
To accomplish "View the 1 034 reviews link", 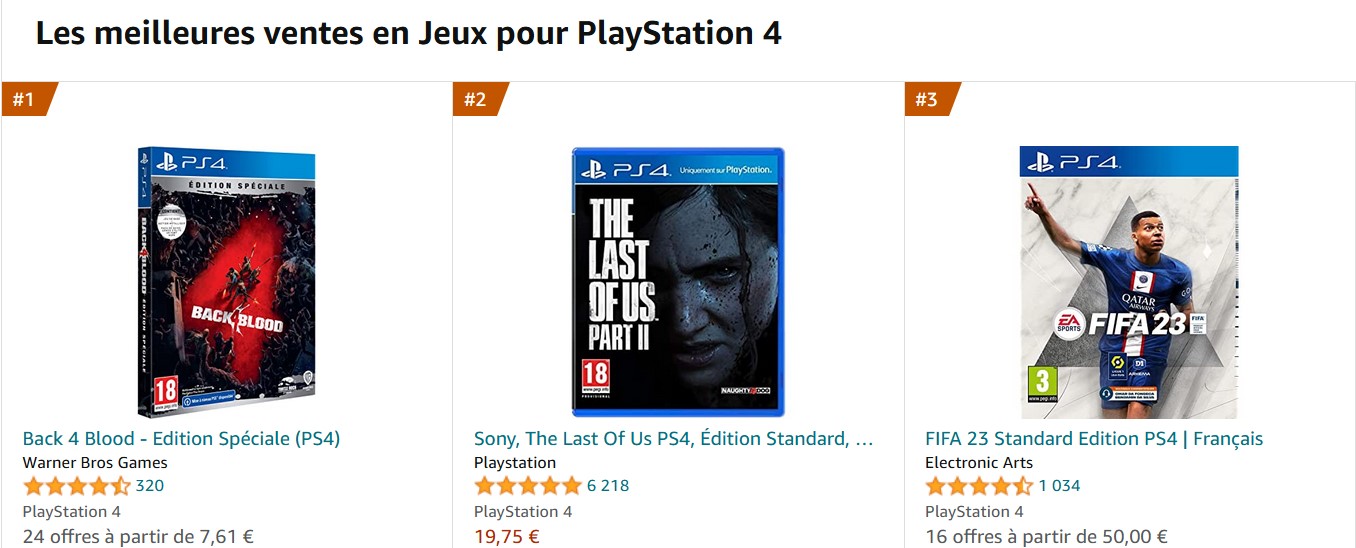I will tap(1059, 486).
